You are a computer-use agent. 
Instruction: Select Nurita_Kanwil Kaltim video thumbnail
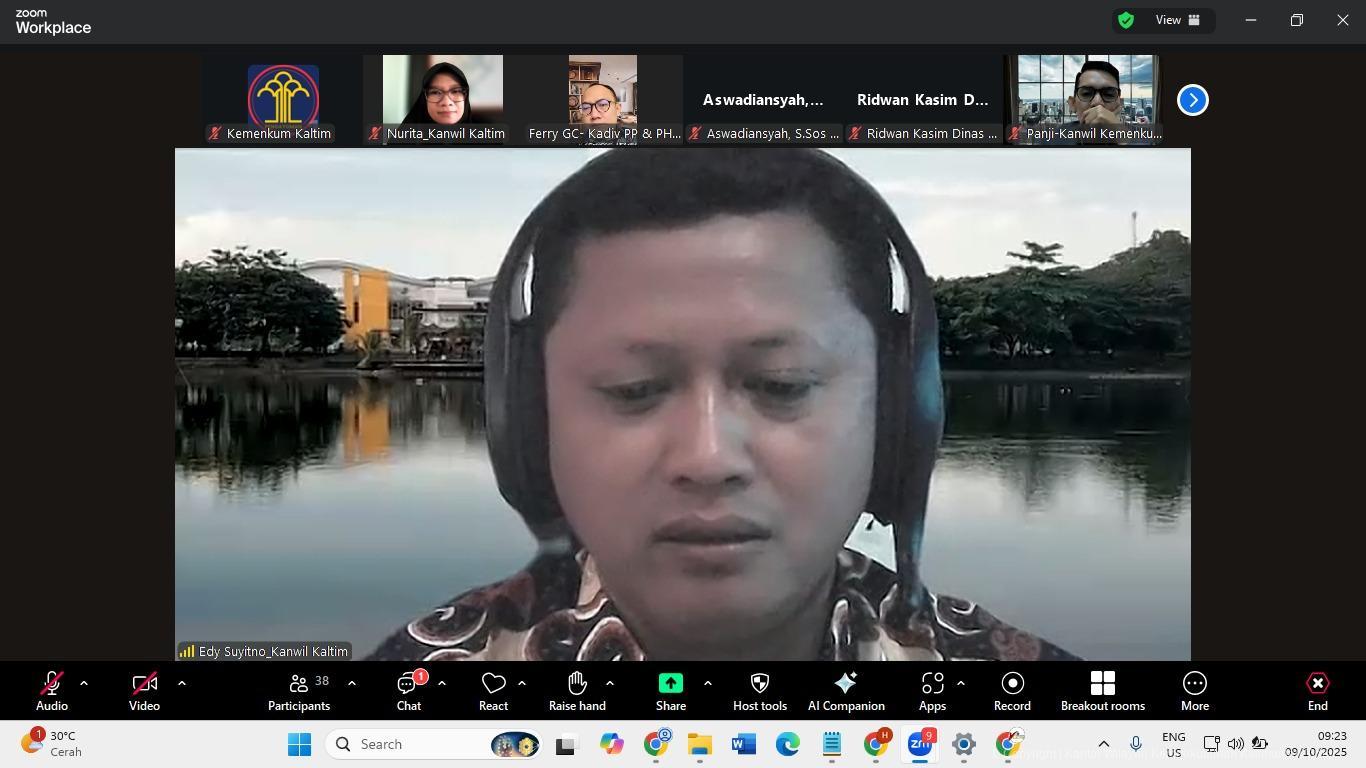click(443, 99)
